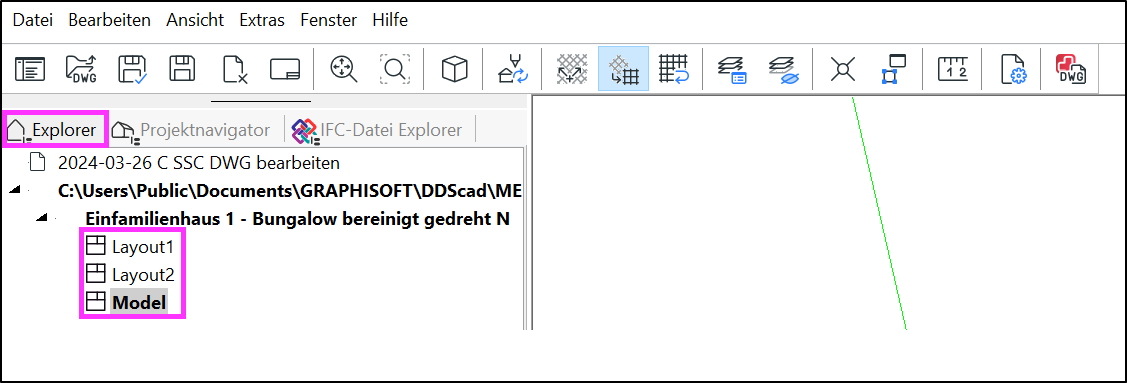Close document with the X page icon

pyautogui.click(x=235, y=69)
